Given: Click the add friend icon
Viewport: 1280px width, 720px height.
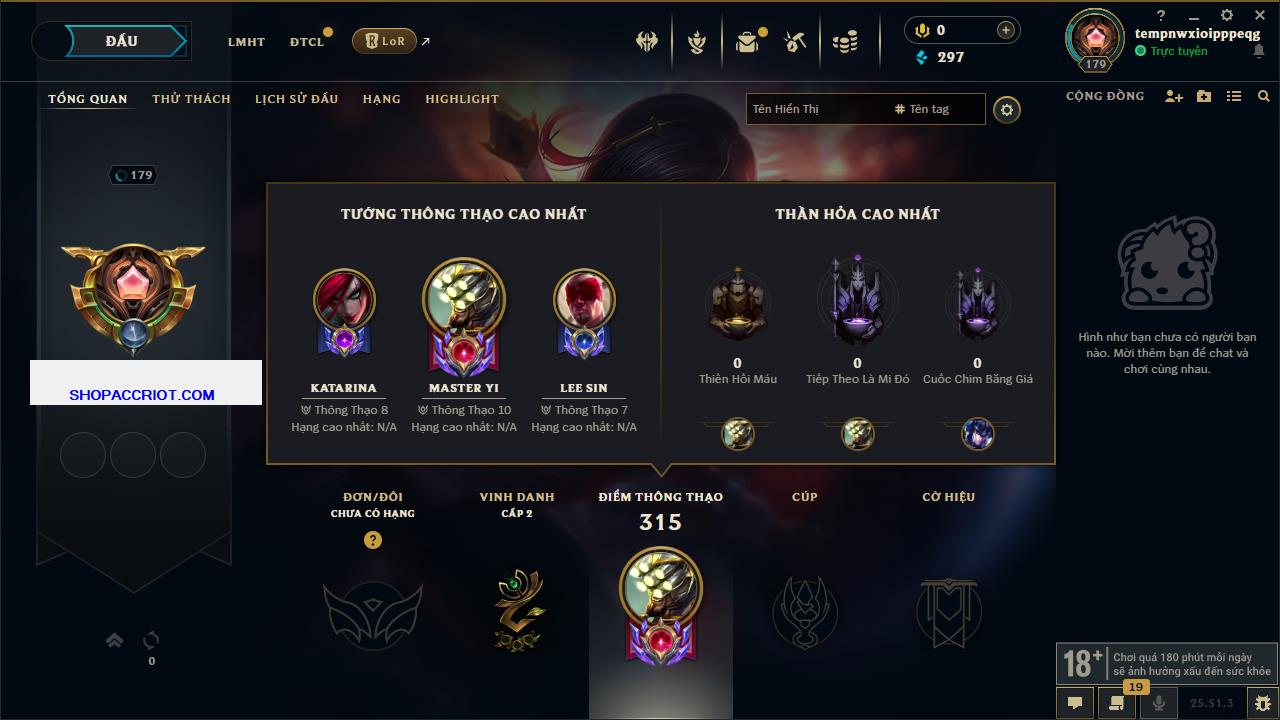Looking at the screenshot, I should tap(1174, 96).
